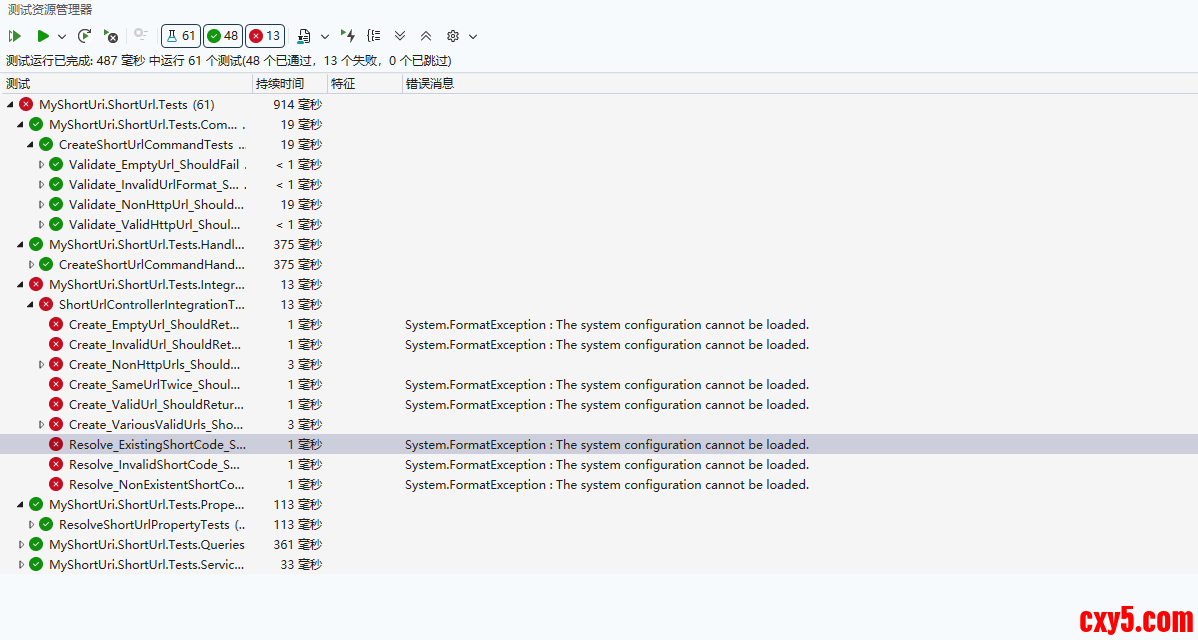The image size is (1198, 640).
Task: Open the Run button dropdown arrow
Action: pyautogui.click(x=62, y=36)
